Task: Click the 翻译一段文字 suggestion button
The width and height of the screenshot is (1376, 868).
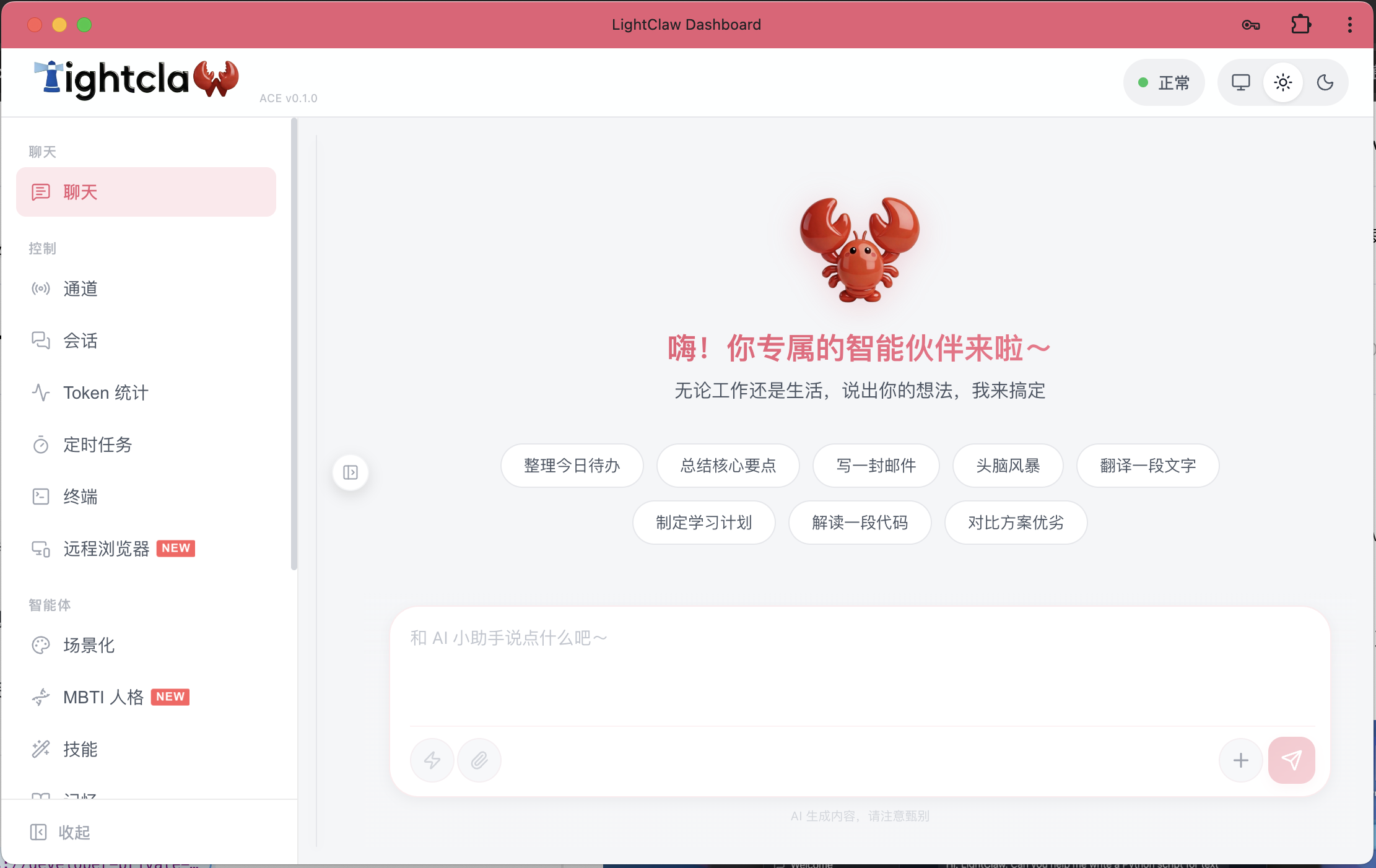Action: click(x=1148, y=466)
